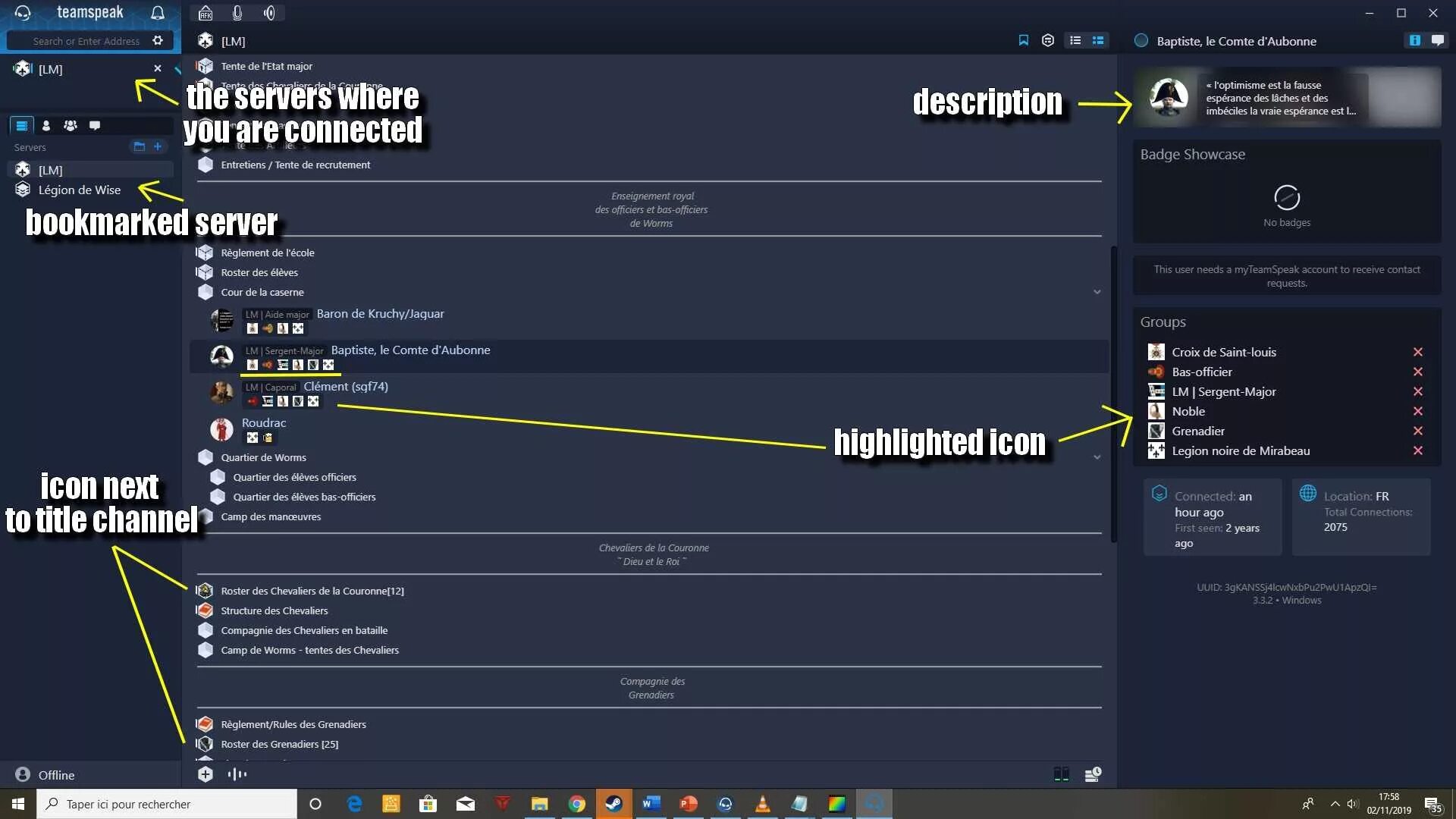Image resolution: width=1456 pixels, height=819 pixels.
Task: Open the Légion de Wise bookmarked server
Action: 79,190
